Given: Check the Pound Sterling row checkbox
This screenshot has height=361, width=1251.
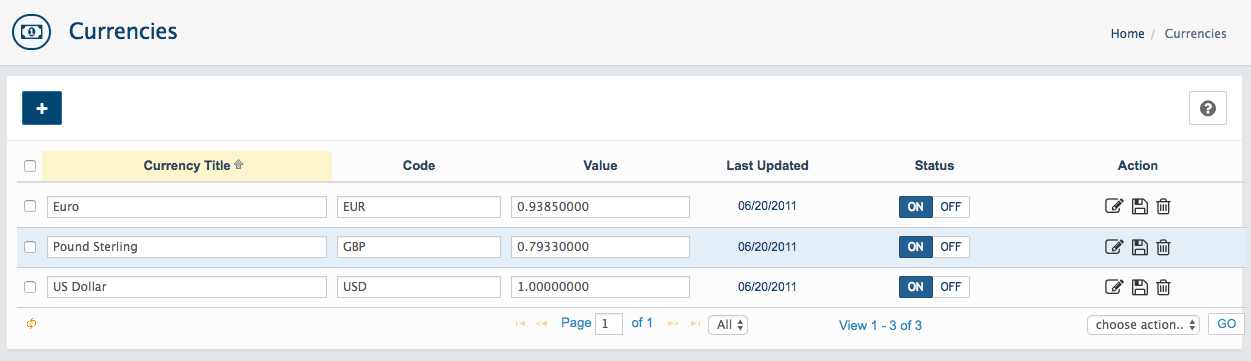Looking at the screenshot, I should tap(30, 246).
